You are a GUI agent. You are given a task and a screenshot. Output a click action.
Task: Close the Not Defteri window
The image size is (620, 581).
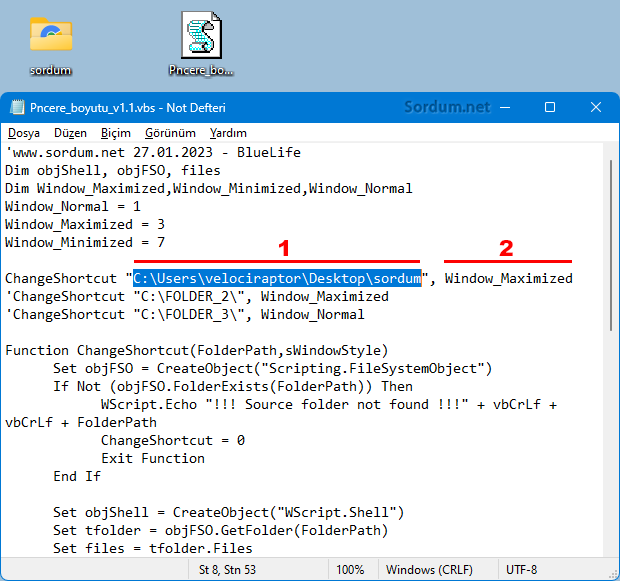tap(596, 107)
